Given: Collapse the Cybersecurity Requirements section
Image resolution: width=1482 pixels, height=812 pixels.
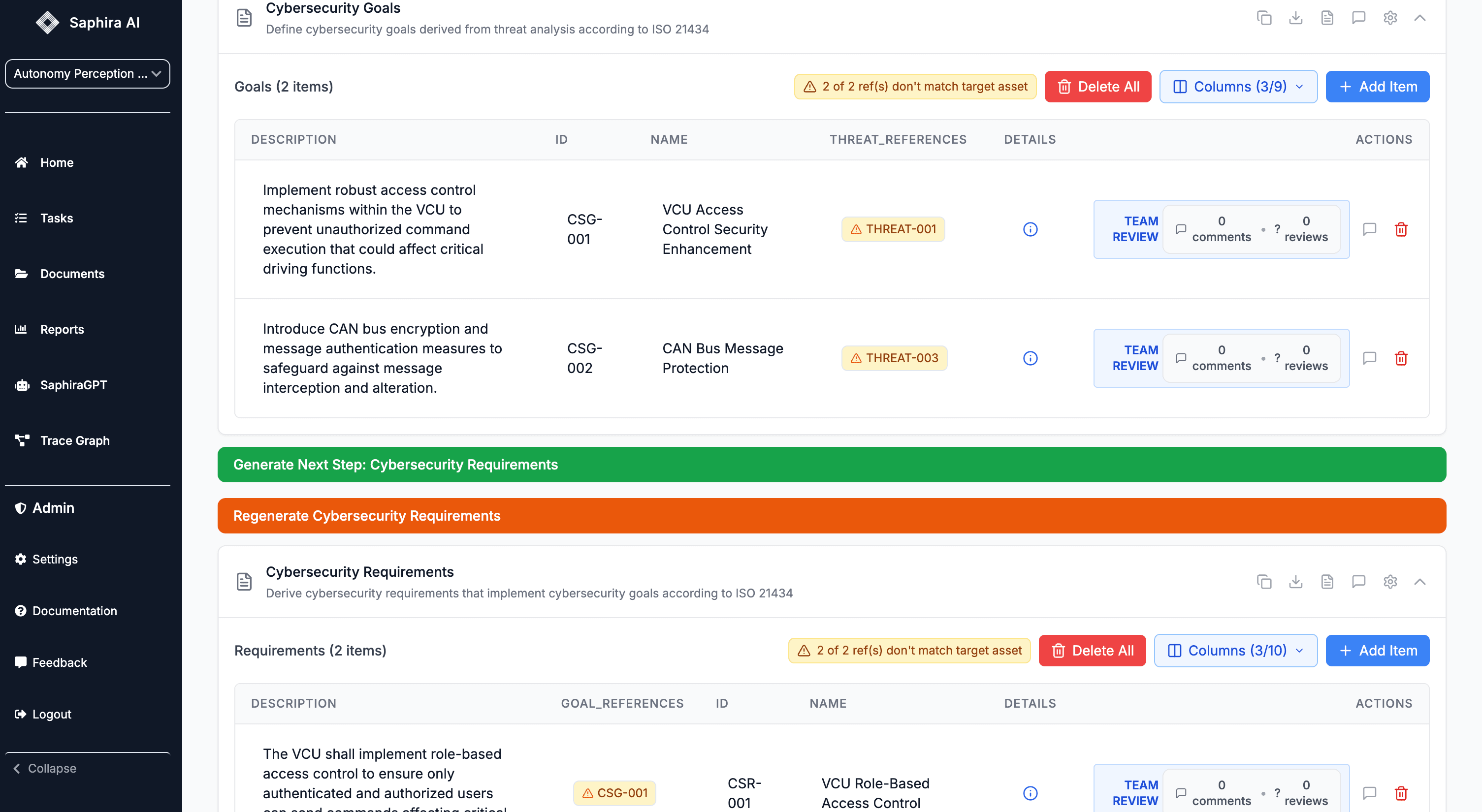Looking at the screenshot, I should 1419,581.
